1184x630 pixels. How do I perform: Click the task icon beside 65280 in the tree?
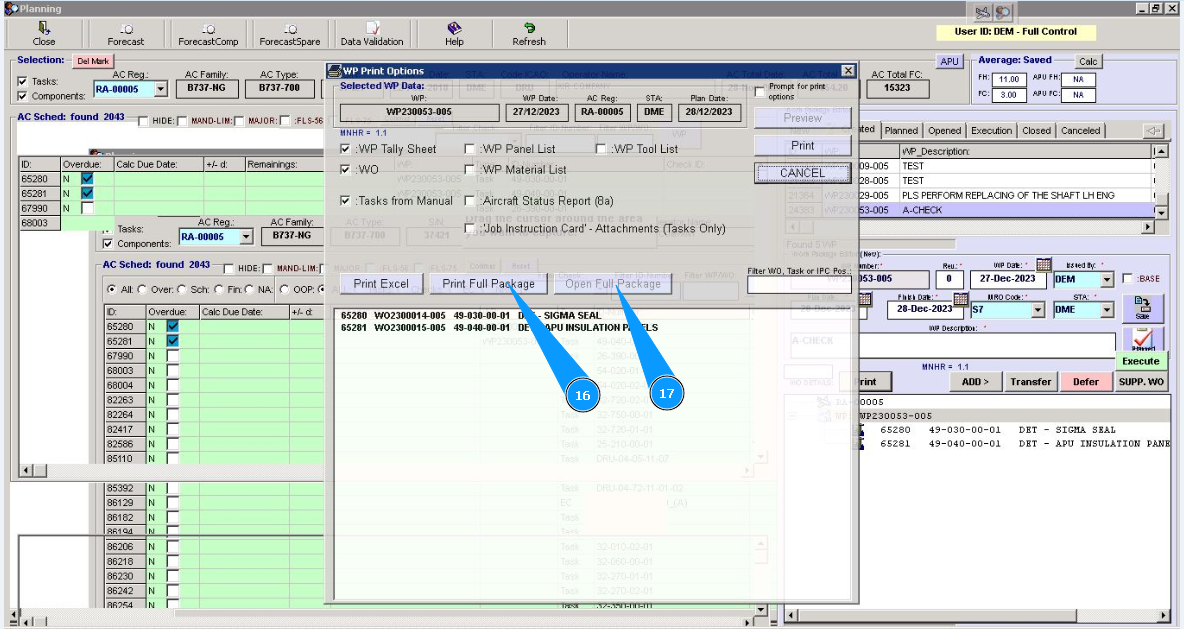point(862,430)
